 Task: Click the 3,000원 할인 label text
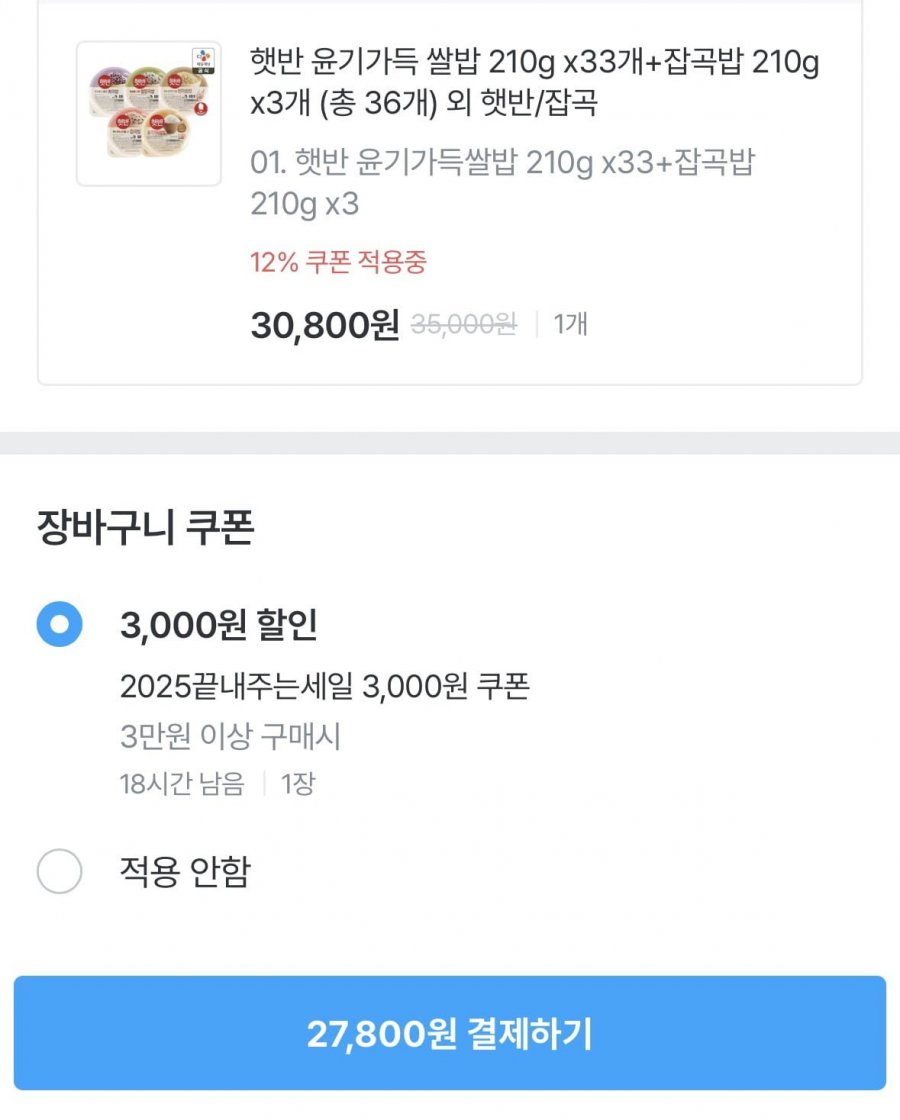tap(218, 626)
